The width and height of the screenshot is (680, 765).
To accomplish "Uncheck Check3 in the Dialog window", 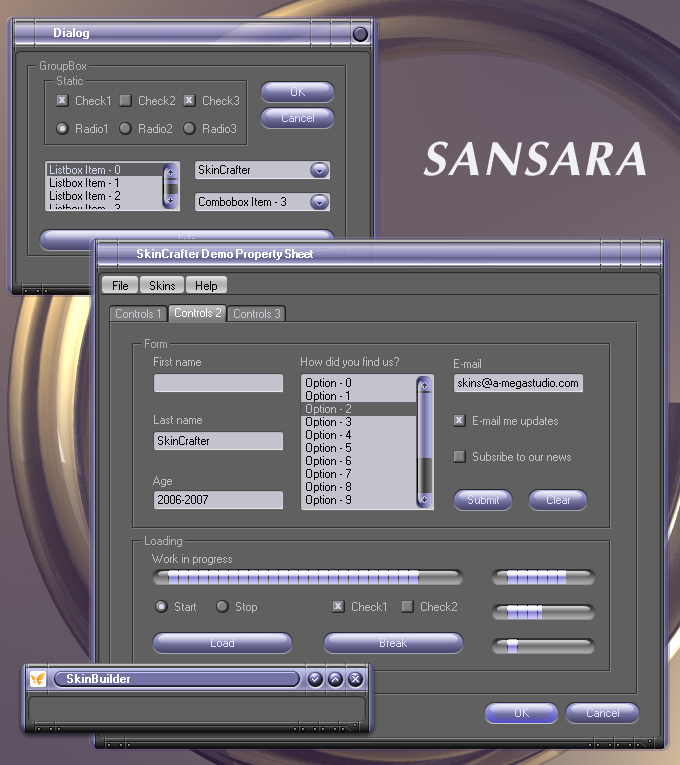I will (x=189, y=101).
